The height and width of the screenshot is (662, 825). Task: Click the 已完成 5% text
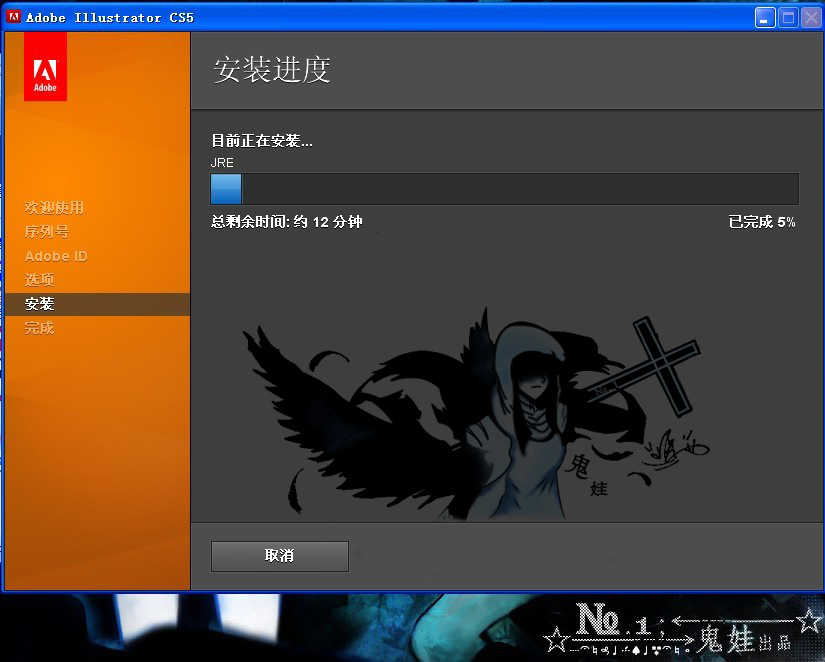pyautogui.click(x=762, y=222)
